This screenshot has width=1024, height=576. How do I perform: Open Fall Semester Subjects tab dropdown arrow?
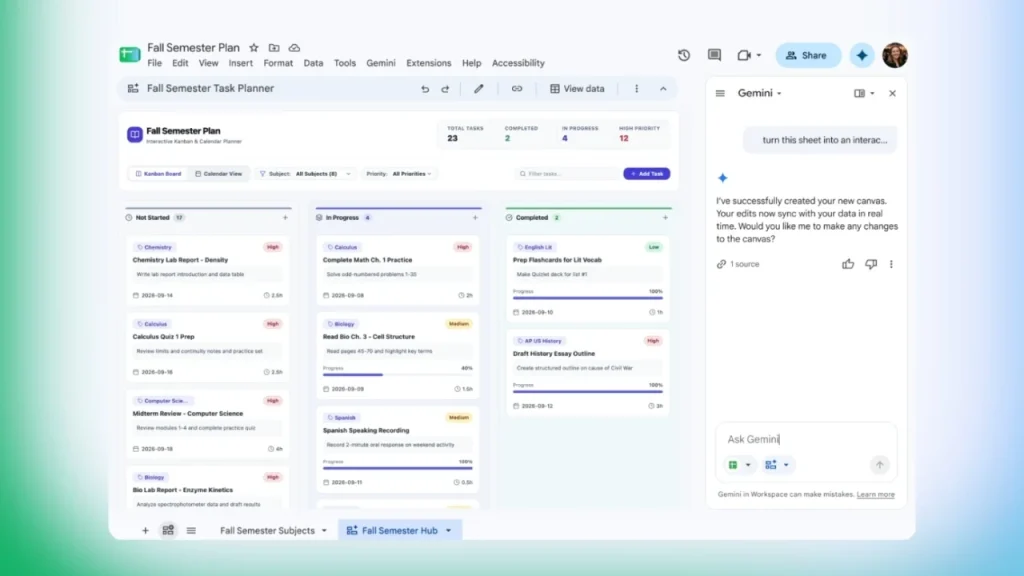click(x=324, y=531)
